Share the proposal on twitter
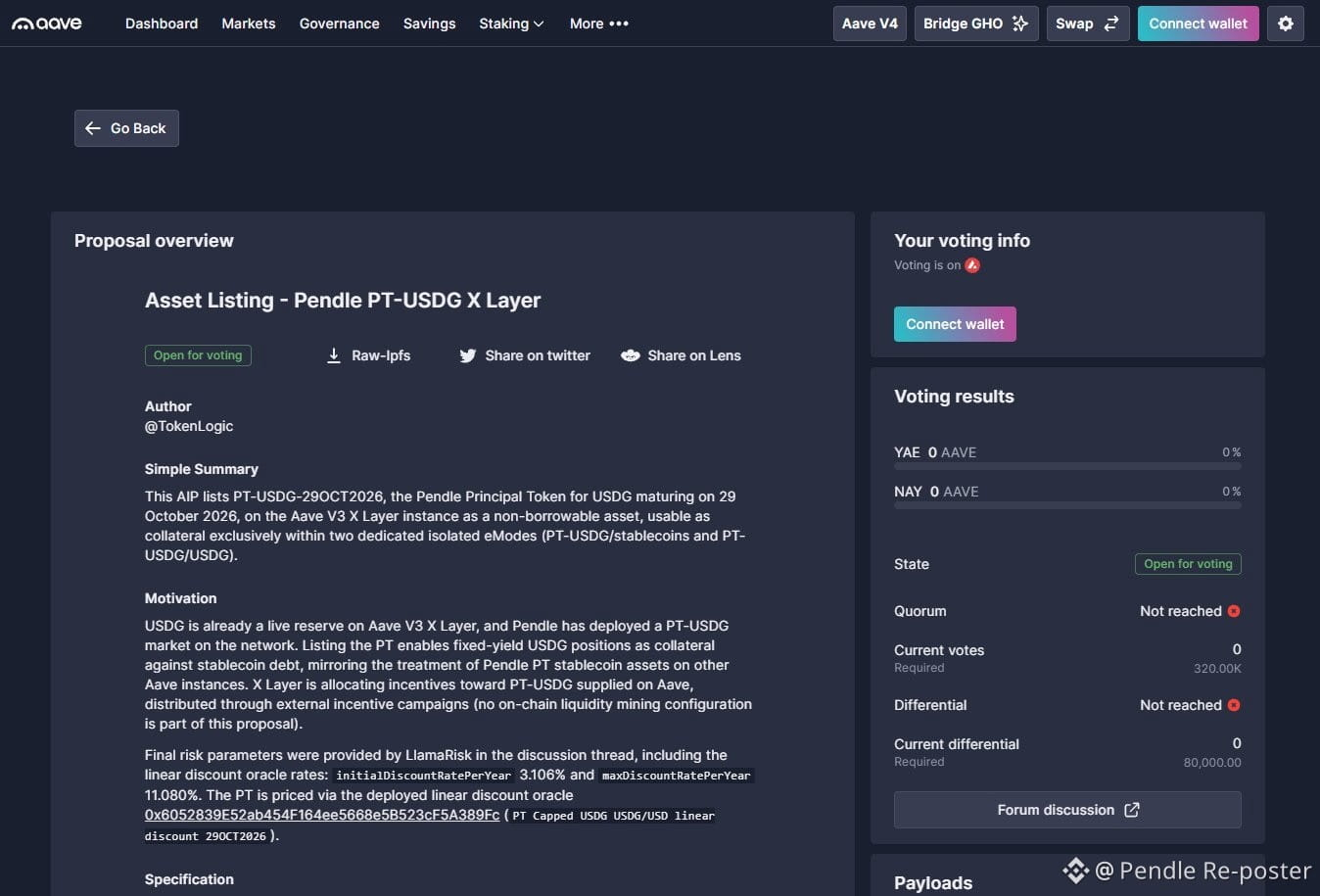 525,355
